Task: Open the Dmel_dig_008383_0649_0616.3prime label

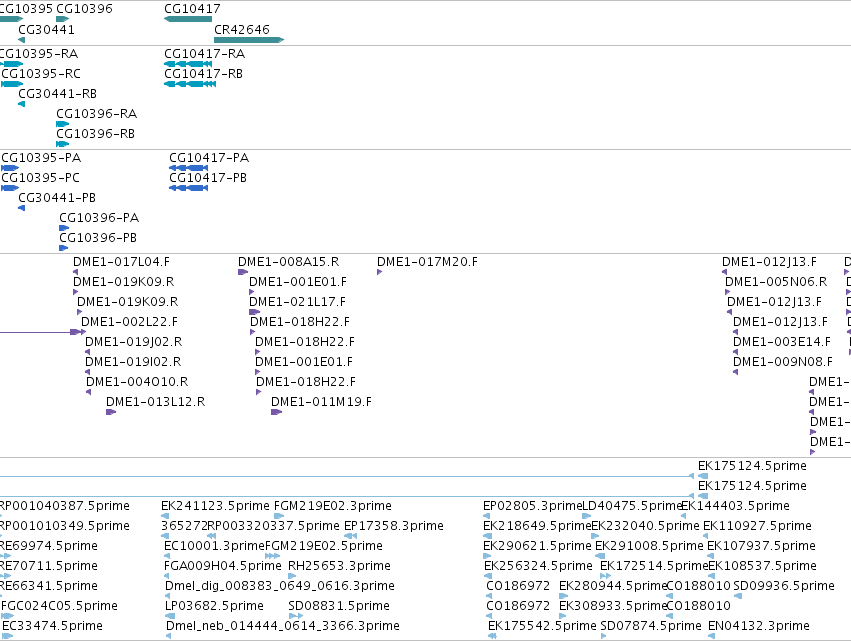Action: point(280,586)
